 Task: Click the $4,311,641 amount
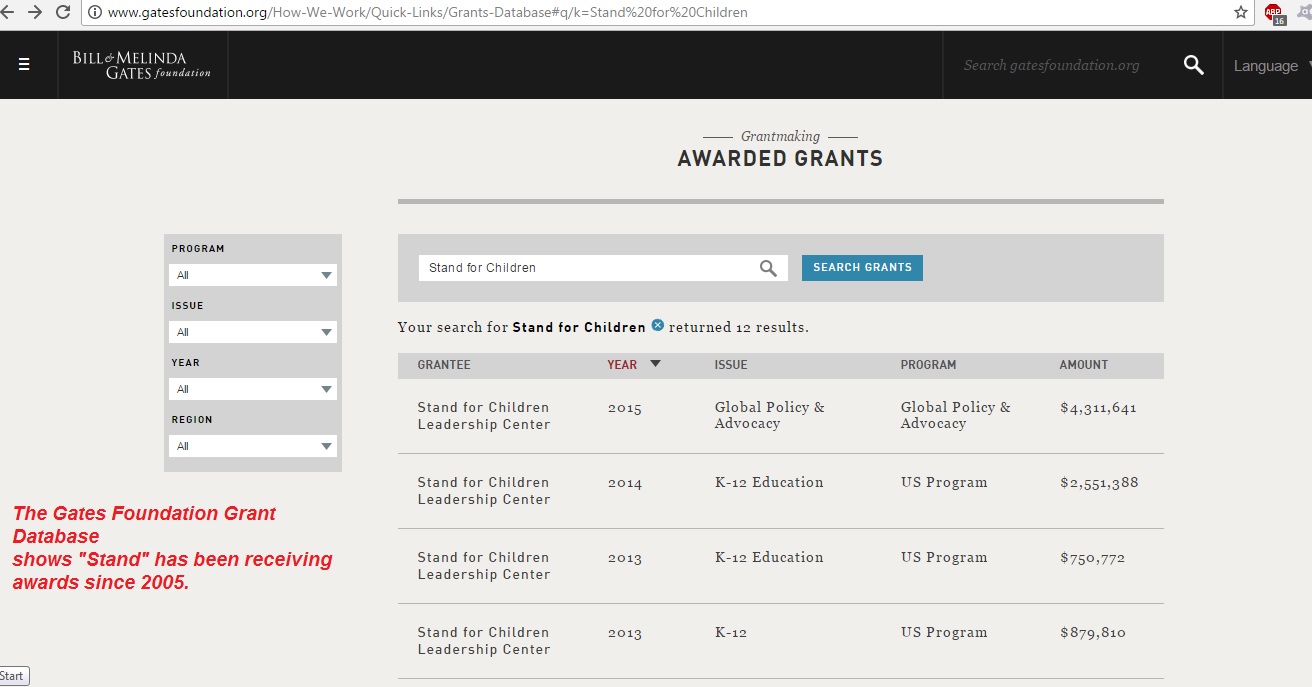tap(1098, 408)
